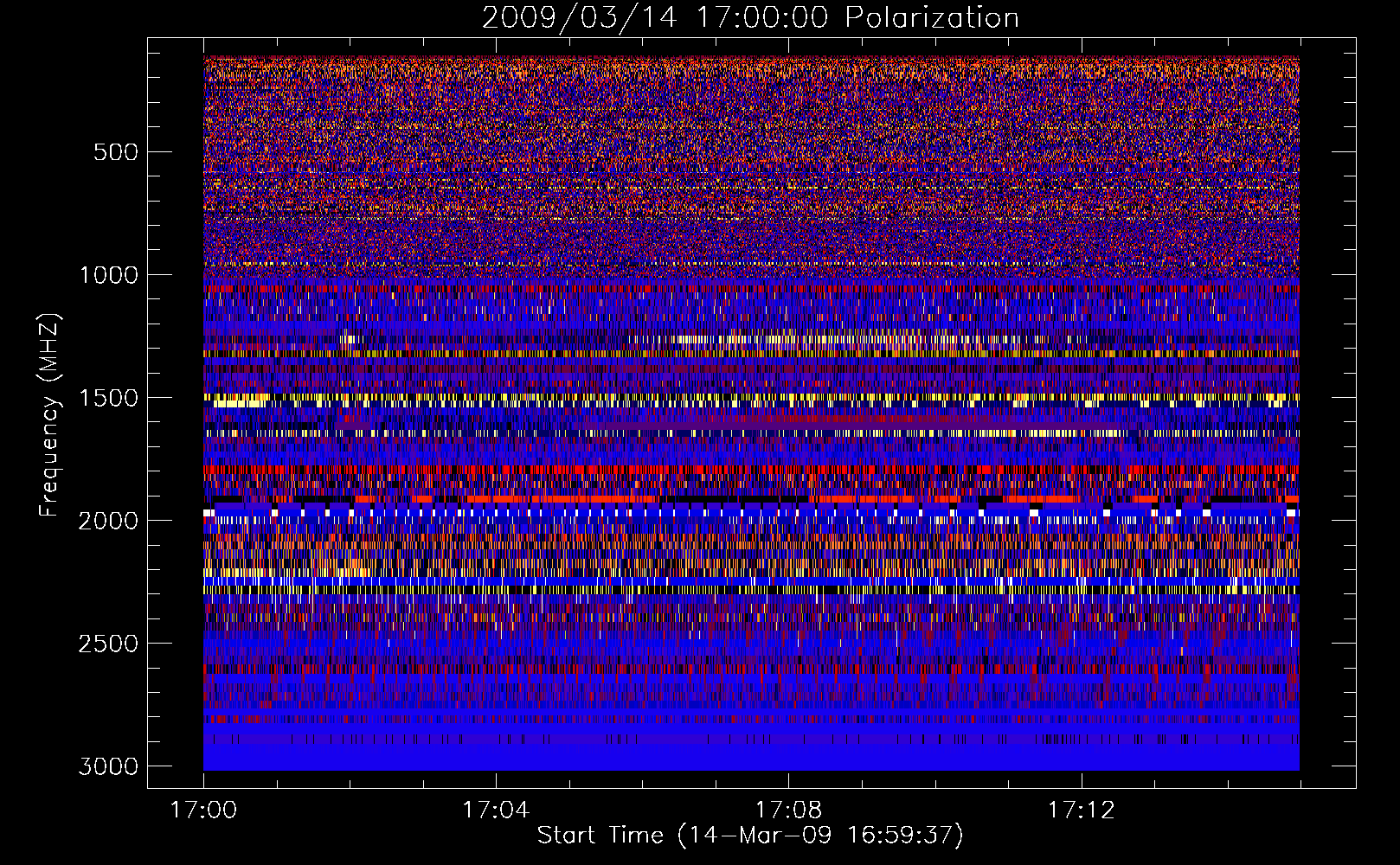
Task: Select the 17:12 time tick label
Action: point(1081,811)
